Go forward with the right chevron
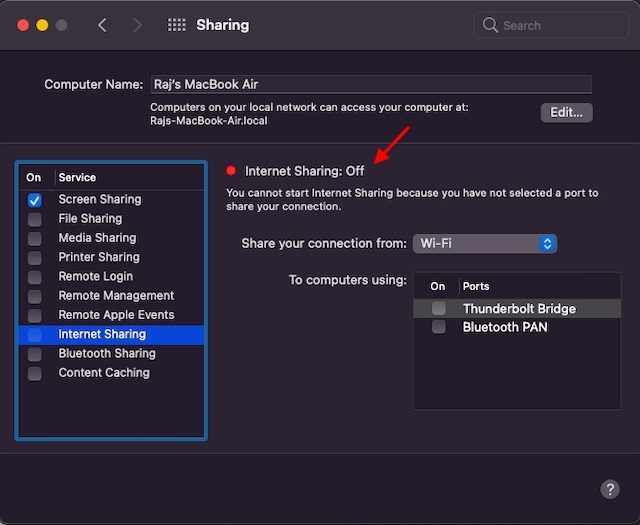 [138, 25]
